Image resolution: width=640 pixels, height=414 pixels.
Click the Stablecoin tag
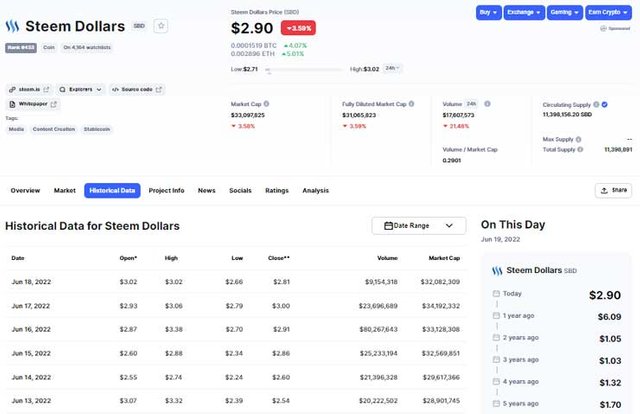pyautogui.click(x=97, y=129)
